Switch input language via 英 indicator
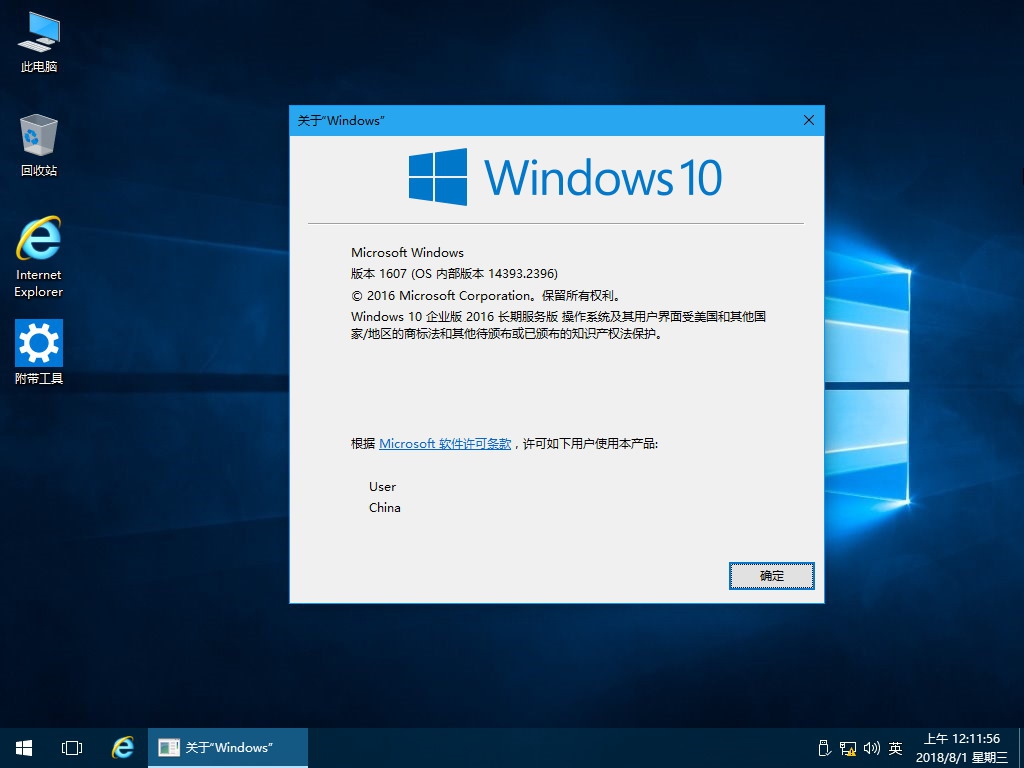 895,748
